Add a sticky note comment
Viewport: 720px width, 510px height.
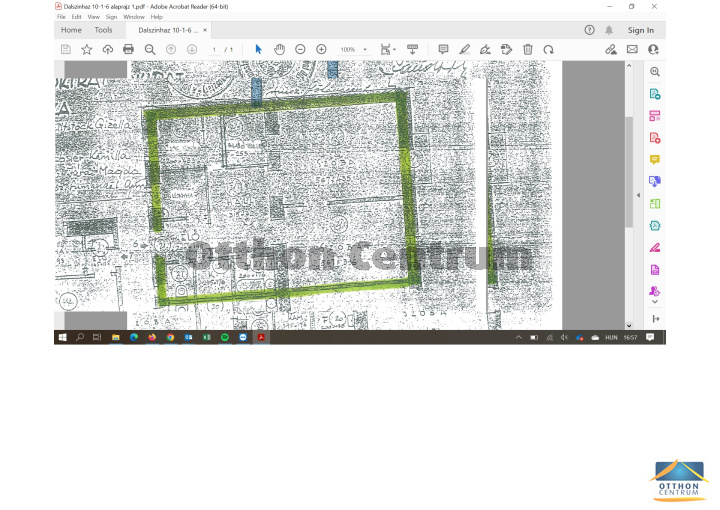click(x=443, y=50)
